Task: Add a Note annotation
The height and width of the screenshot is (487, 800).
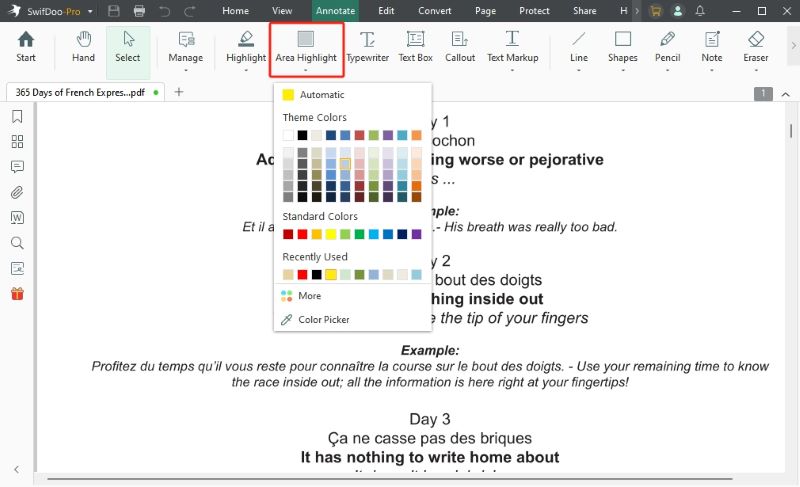Action: tap(711, 47)
